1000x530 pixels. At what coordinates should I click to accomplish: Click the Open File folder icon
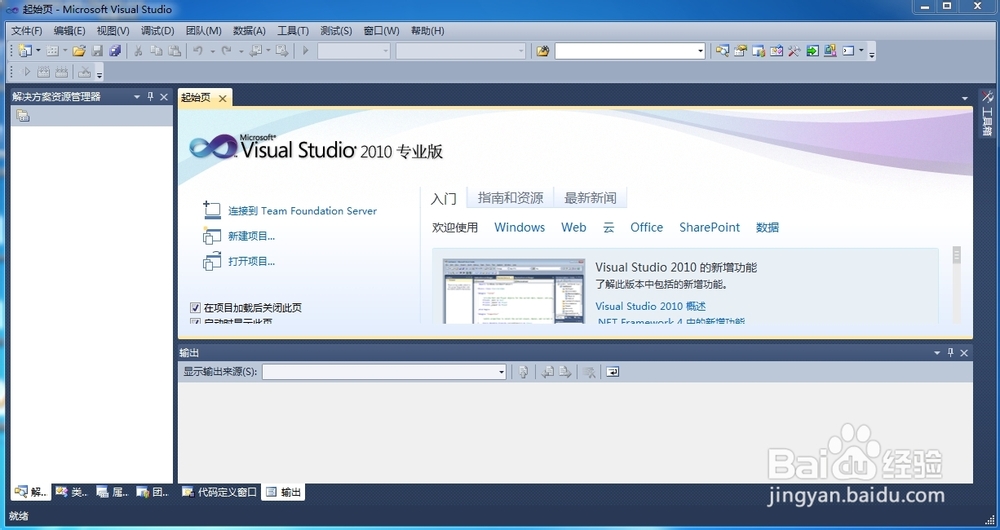point(79,50)
